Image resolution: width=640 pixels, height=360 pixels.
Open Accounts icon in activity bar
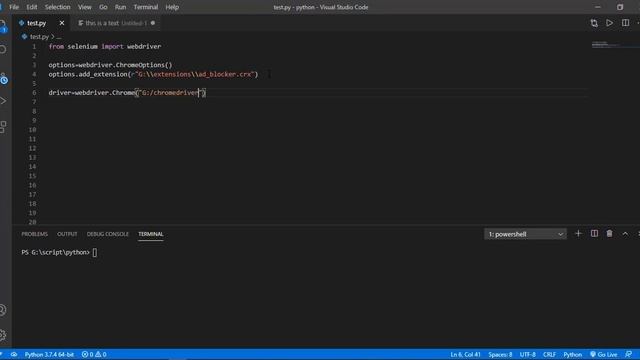coord(3,310)
